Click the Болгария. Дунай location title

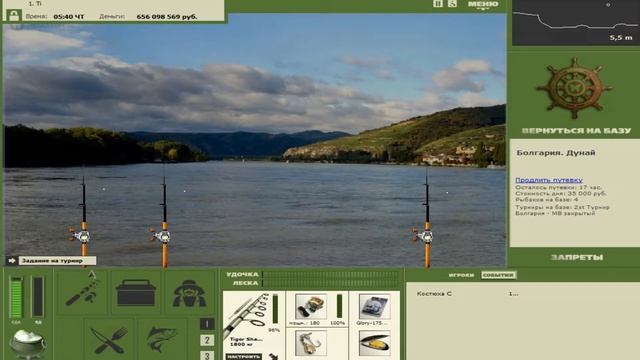point(556,153)
